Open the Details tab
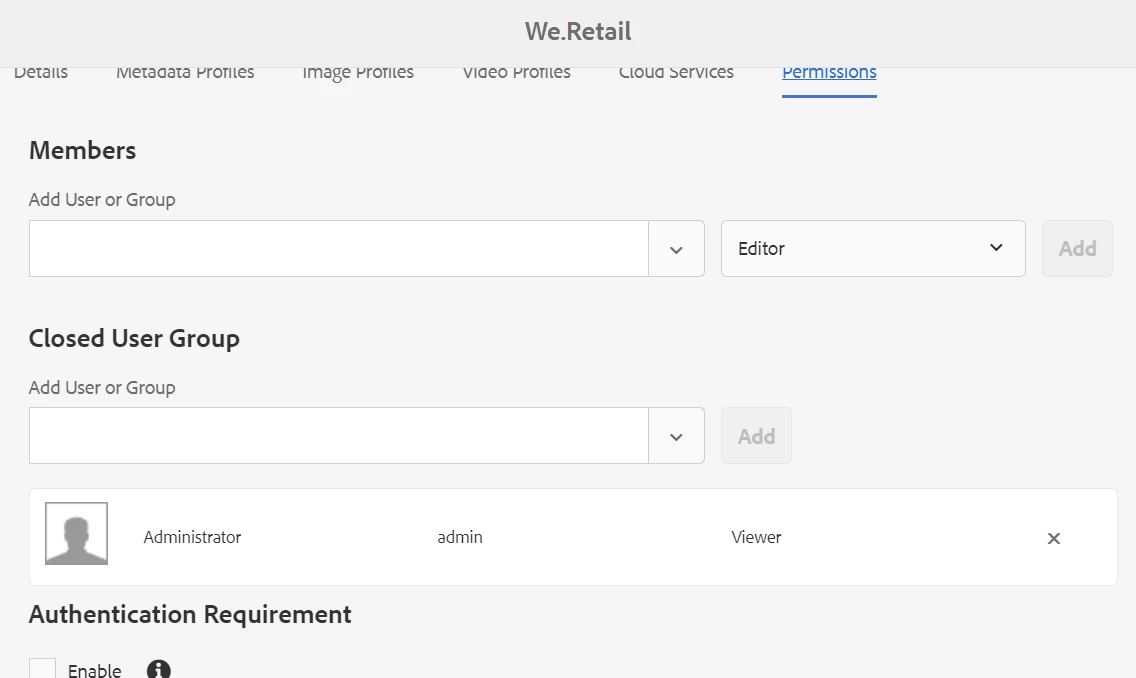This screenshot has height=678, width=1136. tap(41, 72)
